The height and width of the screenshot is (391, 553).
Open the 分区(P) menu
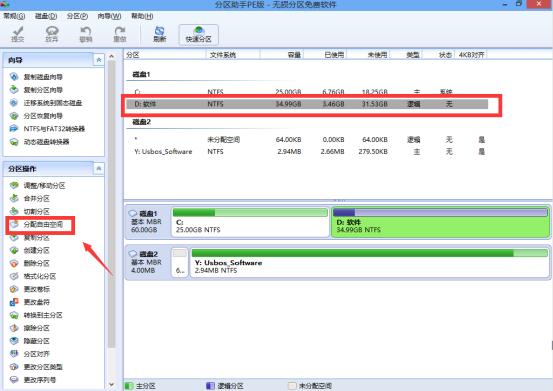pyautogui.click(x=77, y=16)
